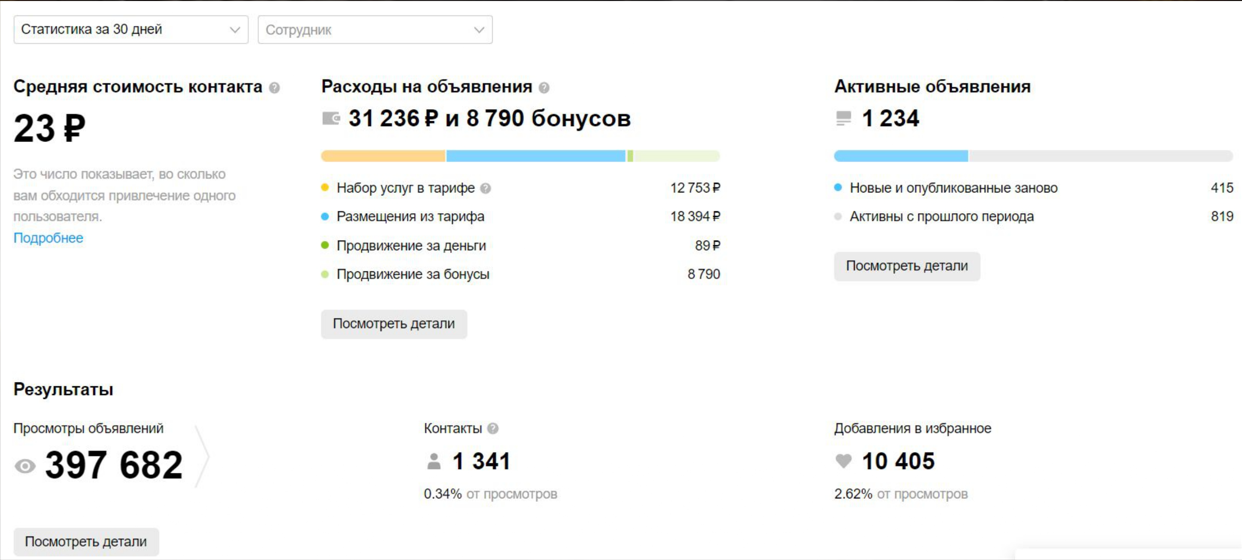Click the yellow dot for "Набор услуг в тарифе"
The height and width of the screenshot is (560, 1242).
325,188
